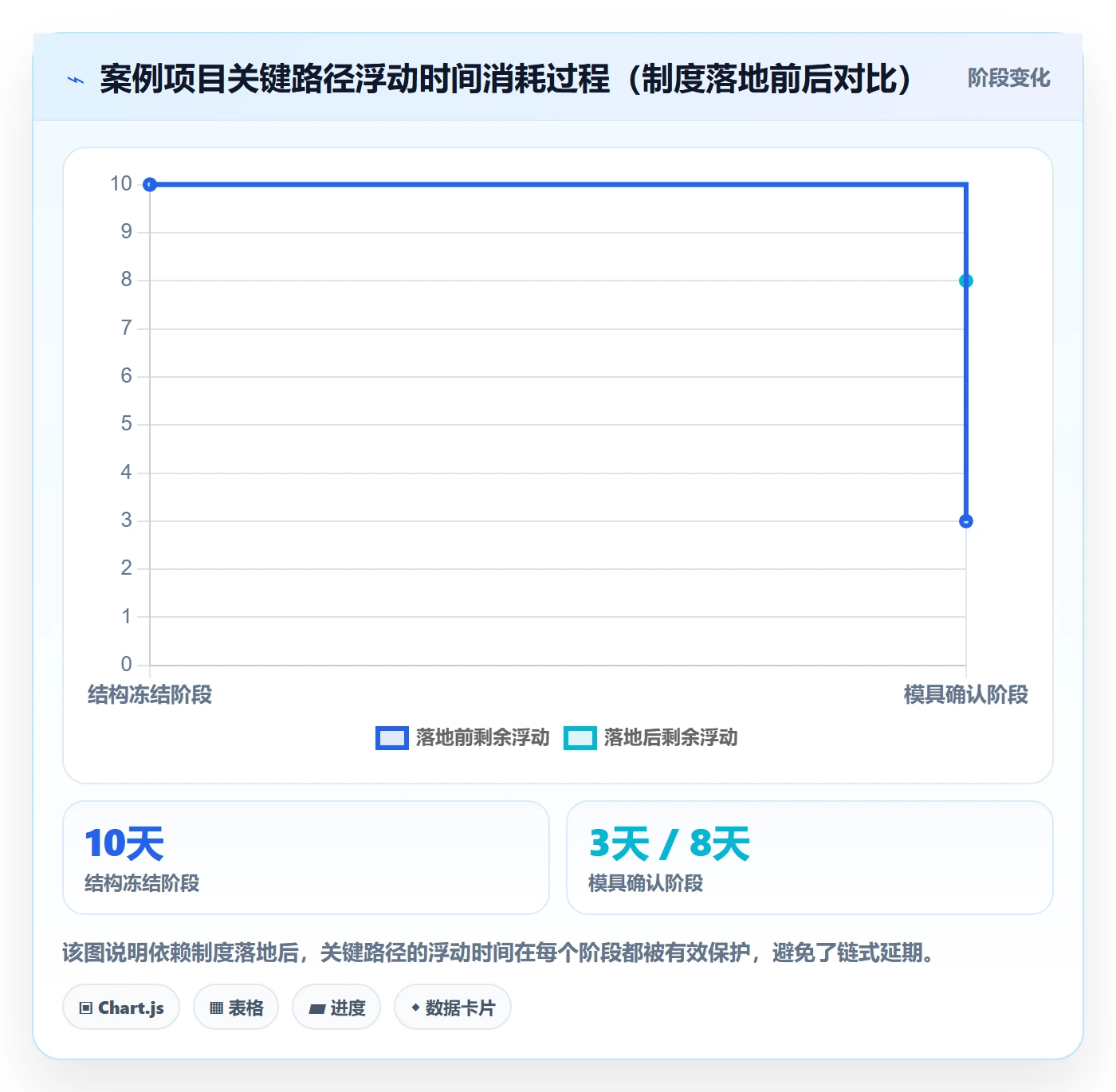
Task: Click the 表格 tag chip
Action: coord(236,1008)
